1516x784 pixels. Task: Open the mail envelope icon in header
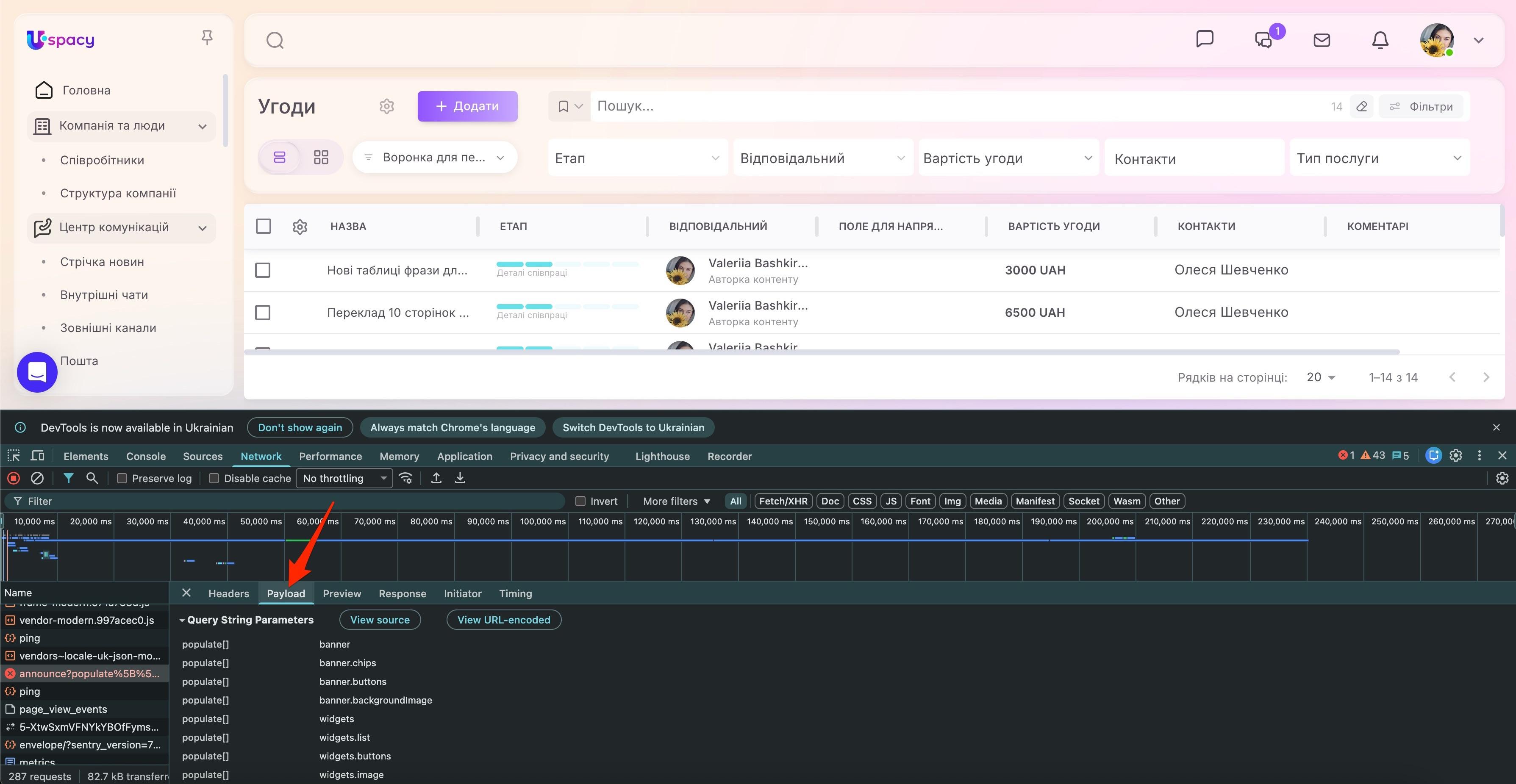coord(1321,40)
